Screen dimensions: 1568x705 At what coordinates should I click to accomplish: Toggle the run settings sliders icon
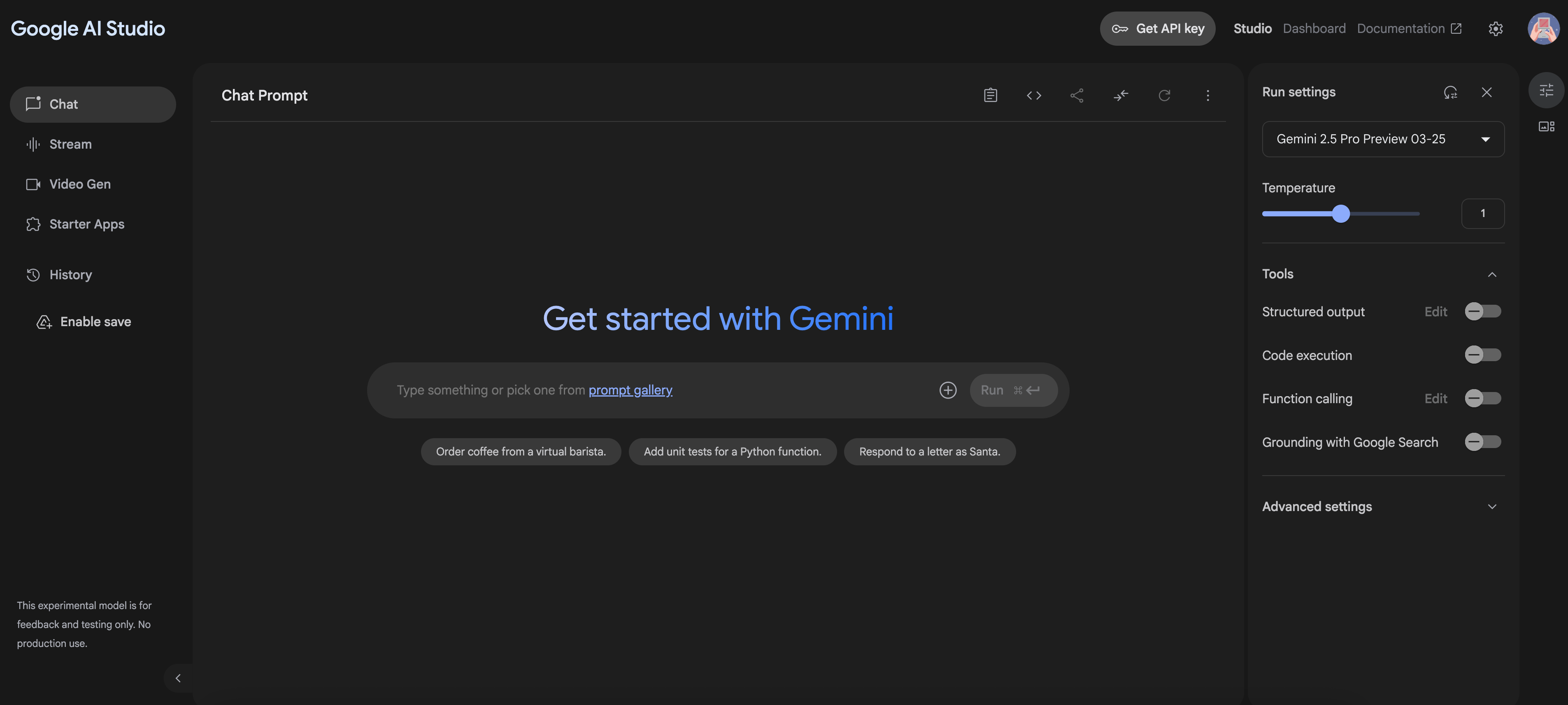click(x=1546, y=90)
